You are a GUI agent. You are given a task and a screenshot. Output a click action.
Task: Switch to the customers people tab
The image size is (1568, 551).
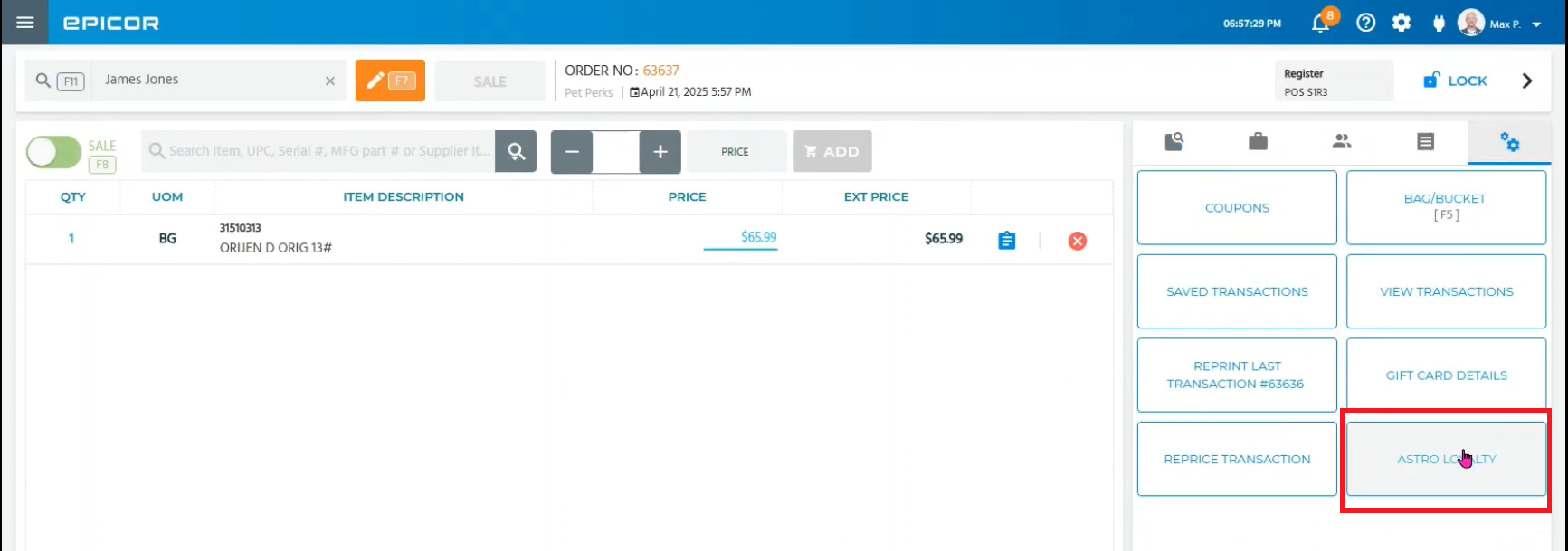tap(1342, 141)
